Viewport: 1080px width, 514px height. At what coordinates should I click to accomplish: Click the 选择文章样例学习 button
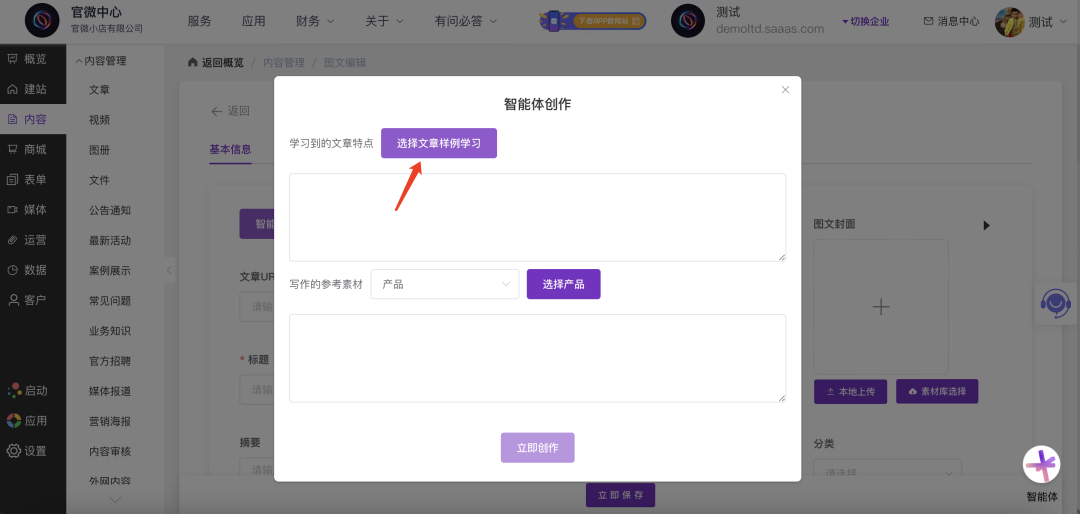[x=438, y=143]
